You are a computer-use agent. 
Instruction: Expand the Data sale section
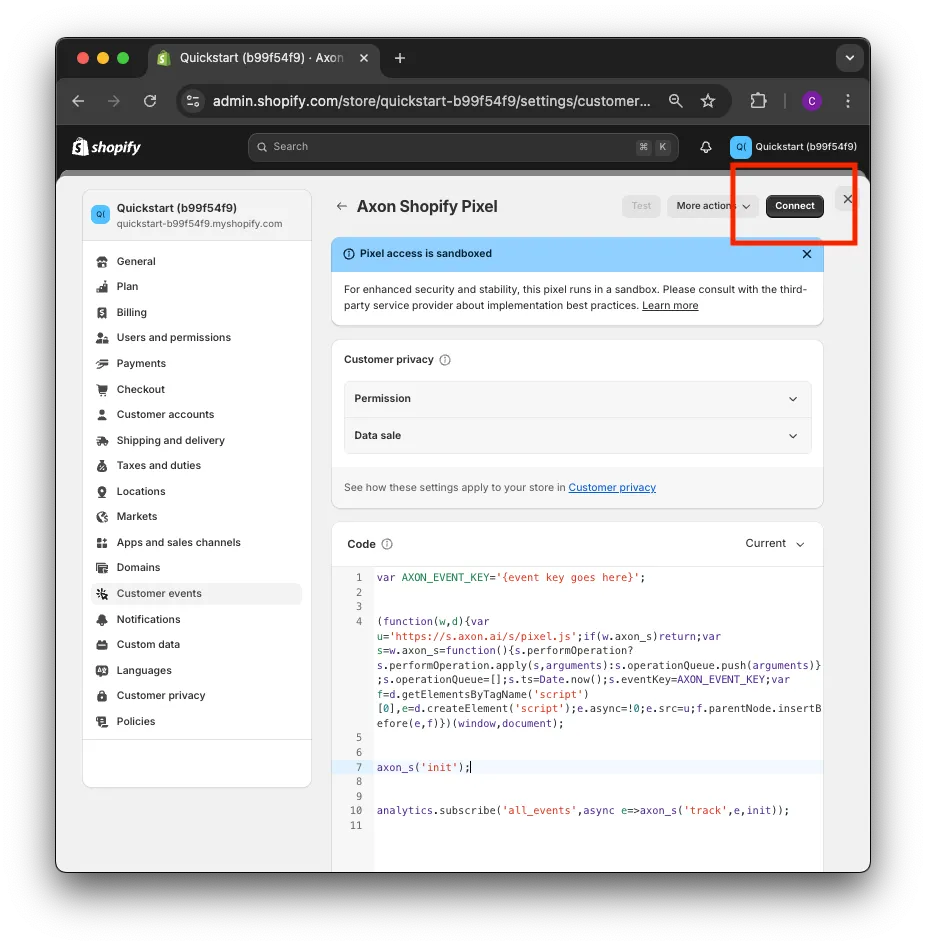(x=577, y=436)
